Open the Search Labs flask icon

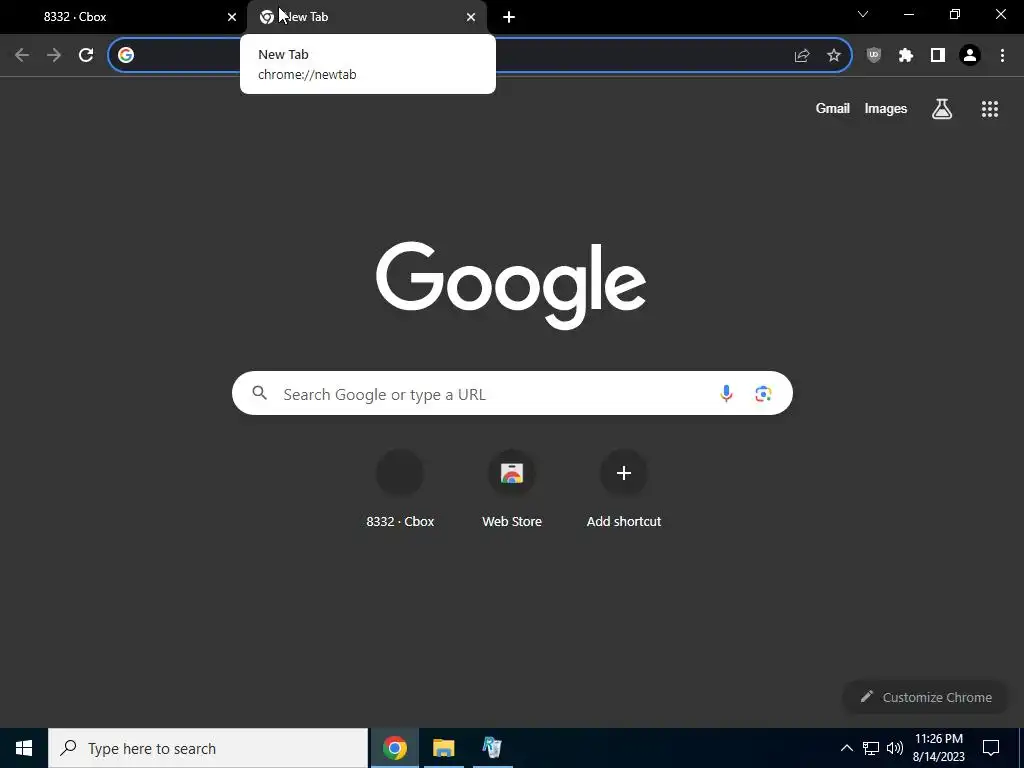[942, 108]
